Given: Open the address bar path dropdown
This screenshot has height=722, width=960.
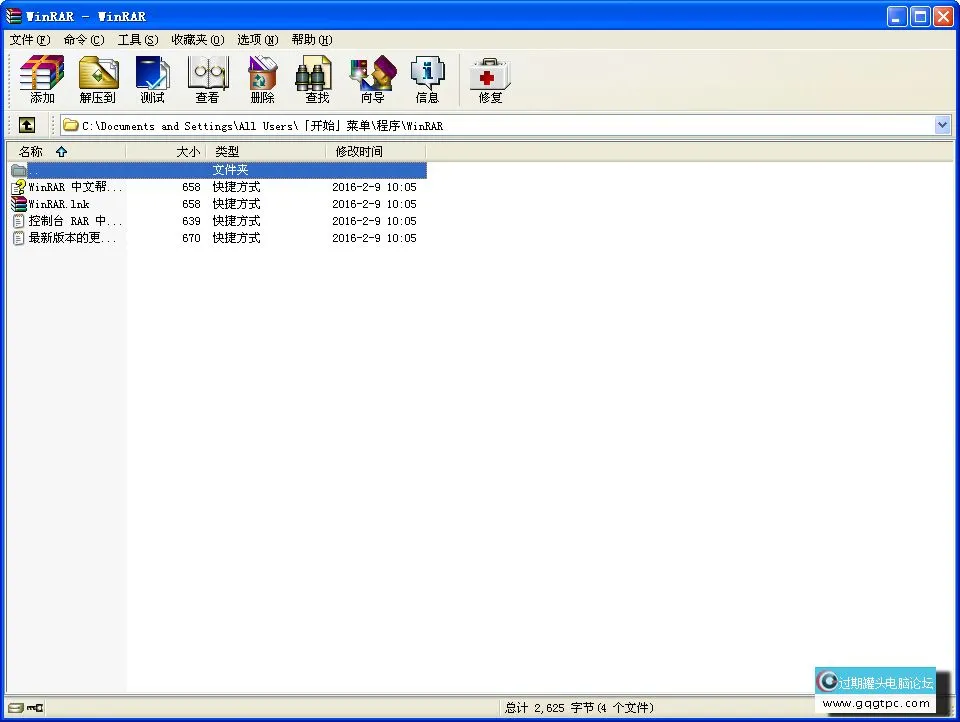Looking at the screenshot, I should coord(941,124).
